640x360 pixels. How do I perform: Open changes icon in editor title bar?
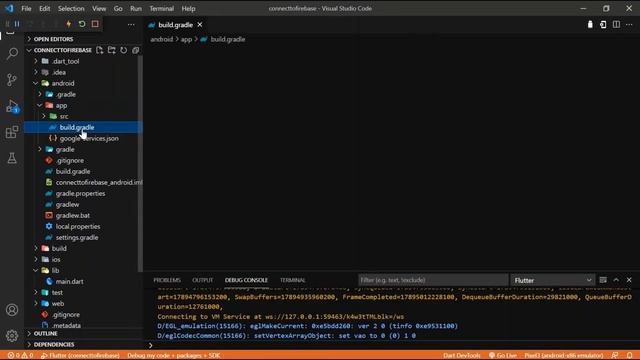(x=603, y=24)
